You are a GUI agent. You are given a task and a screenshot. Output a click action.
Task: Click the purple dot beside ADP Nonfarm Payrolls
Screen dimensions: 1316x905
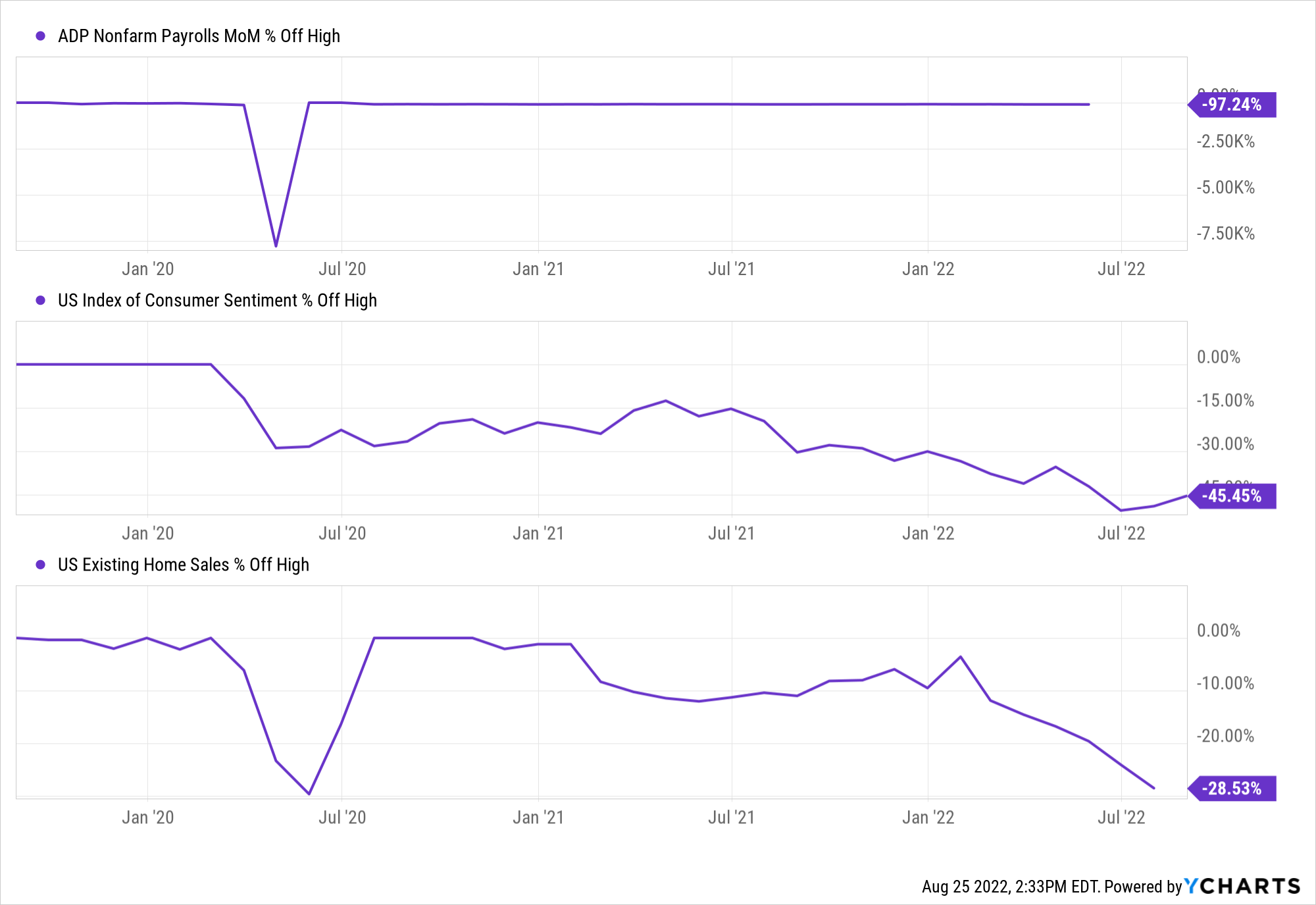tap(41, 36)
